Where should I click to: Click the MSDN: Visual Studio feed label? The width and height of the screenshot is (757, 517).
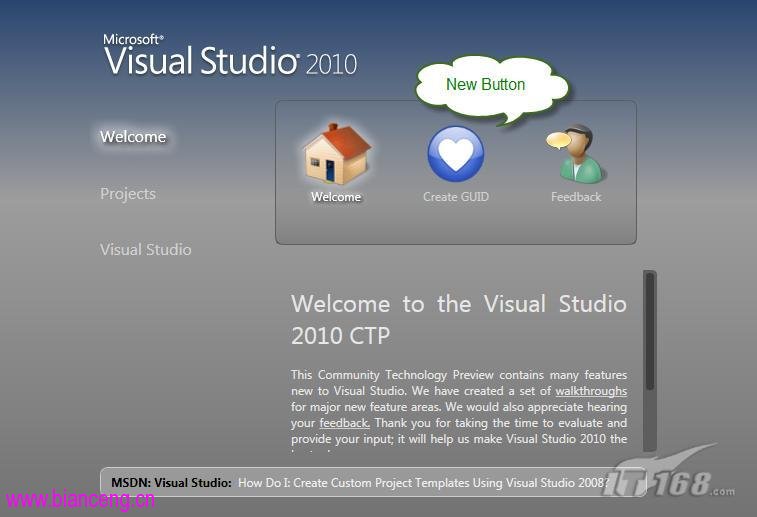click(171, 482)
